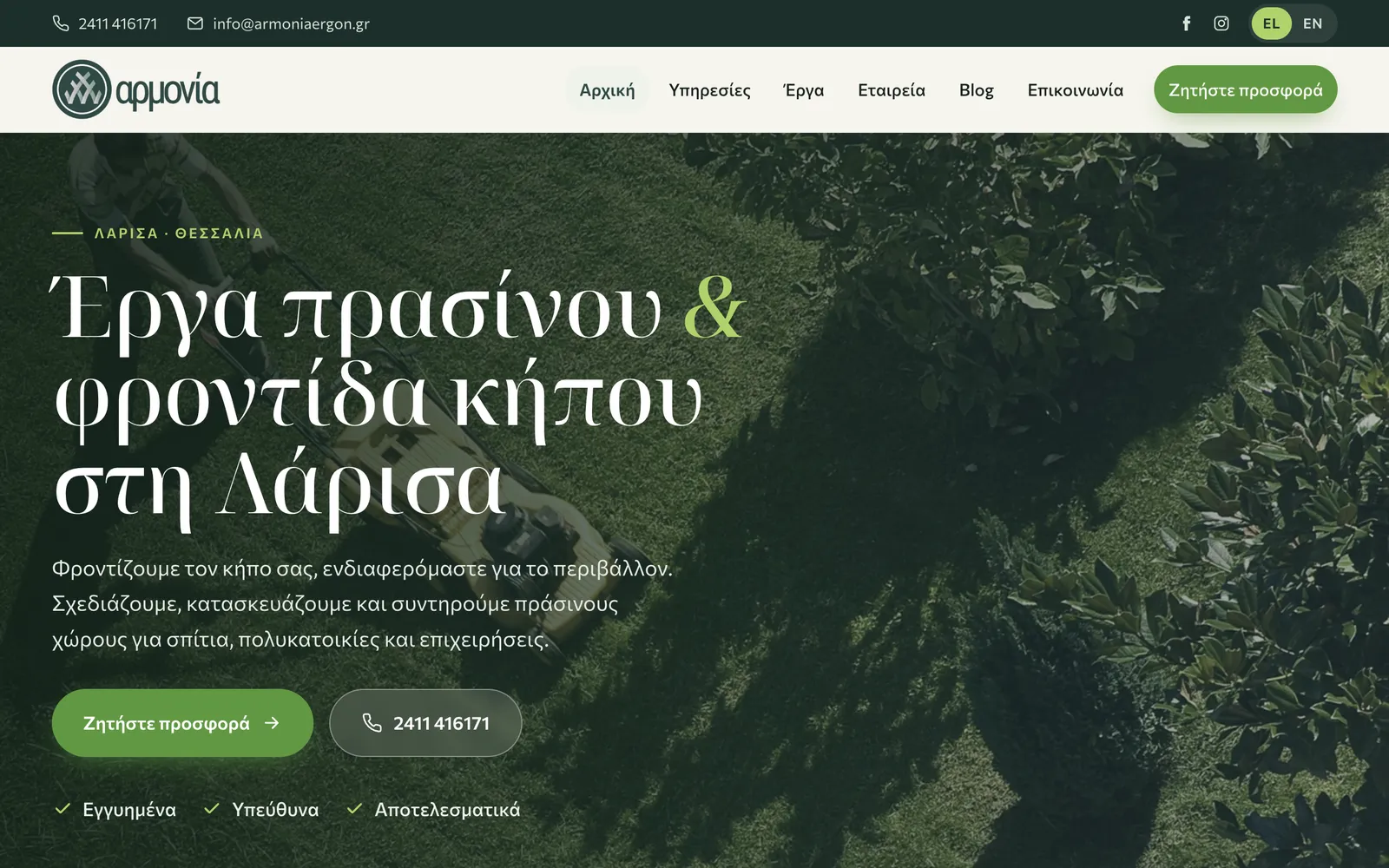Open Blog menu item
1389x868 pixels.
pos(977,90)
